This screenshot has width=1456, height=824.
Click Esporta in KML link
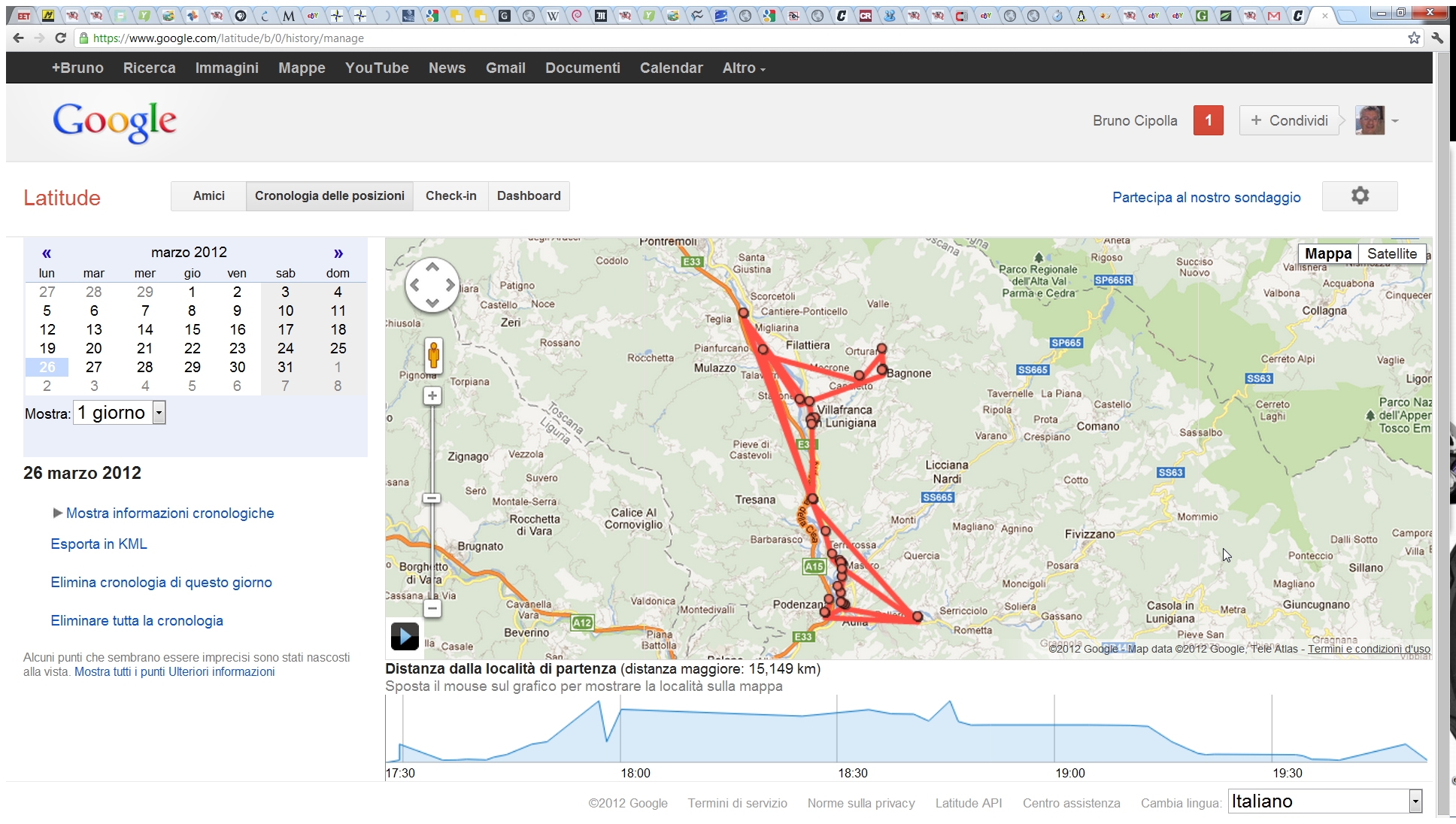pos(99,544)
